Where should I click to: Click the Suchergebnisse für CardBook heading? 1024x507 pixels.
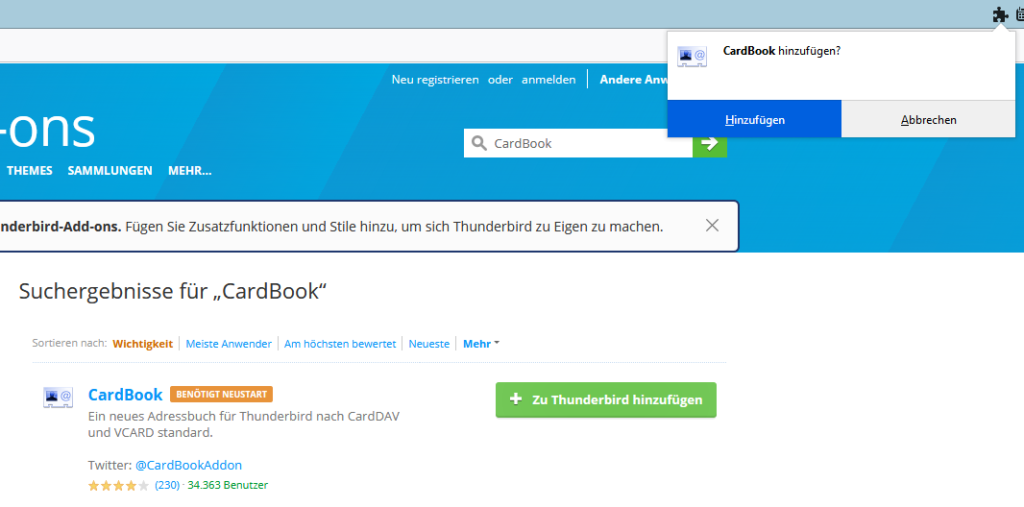(172, 291)
